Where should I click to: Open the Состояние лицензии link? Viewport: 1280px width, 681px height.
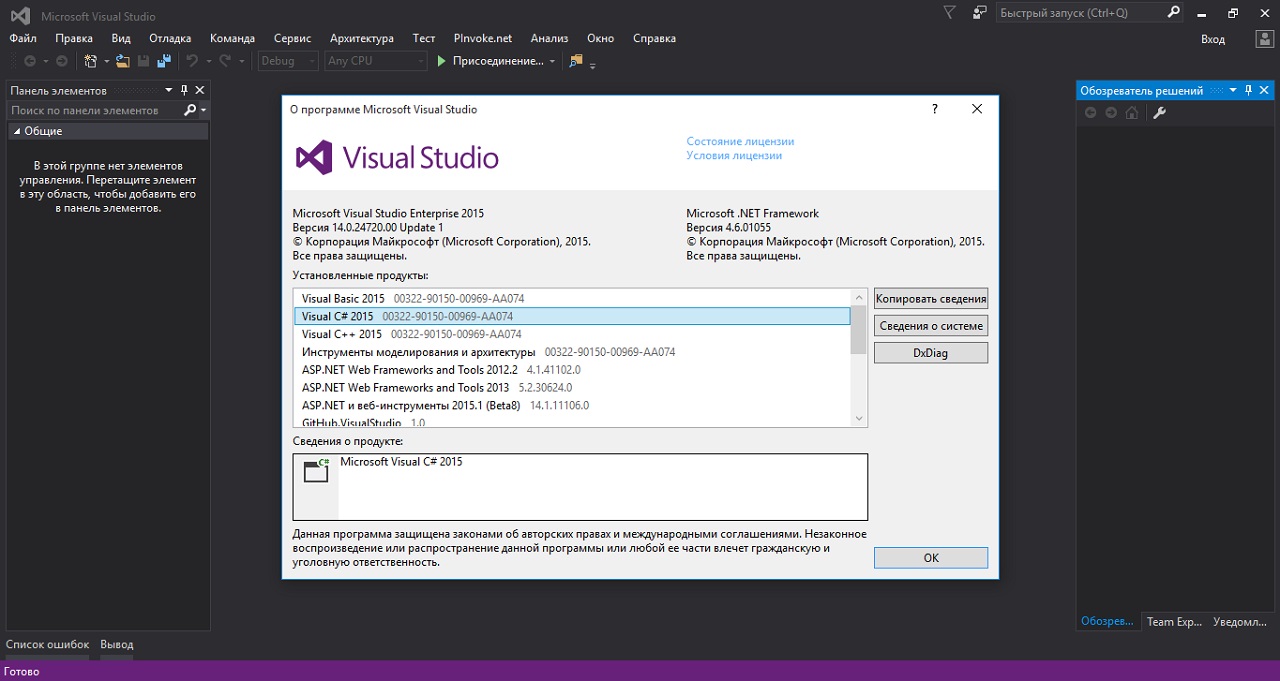[740, 142]
